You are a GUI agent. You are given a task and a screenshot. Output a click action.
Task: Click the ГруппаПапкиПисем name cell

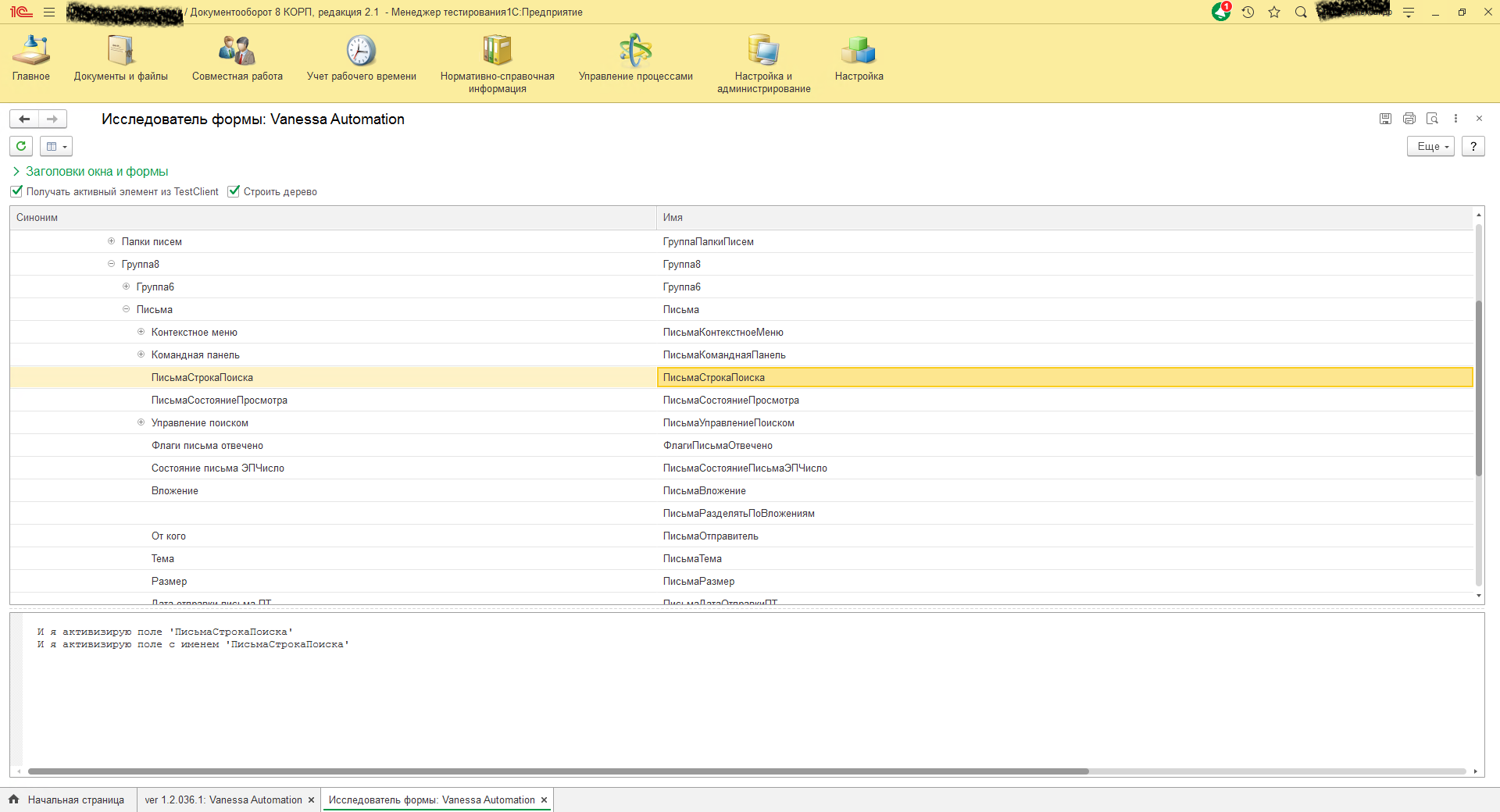point(1065,241)
